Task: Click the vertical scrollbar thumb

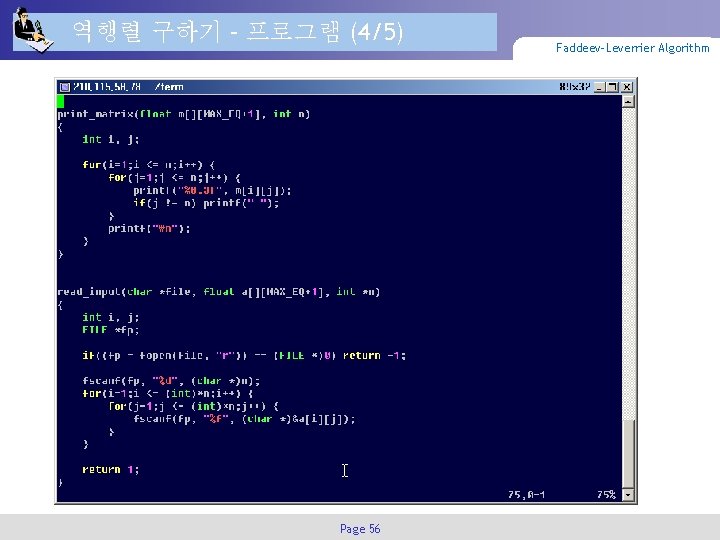Action: (628, 454)
